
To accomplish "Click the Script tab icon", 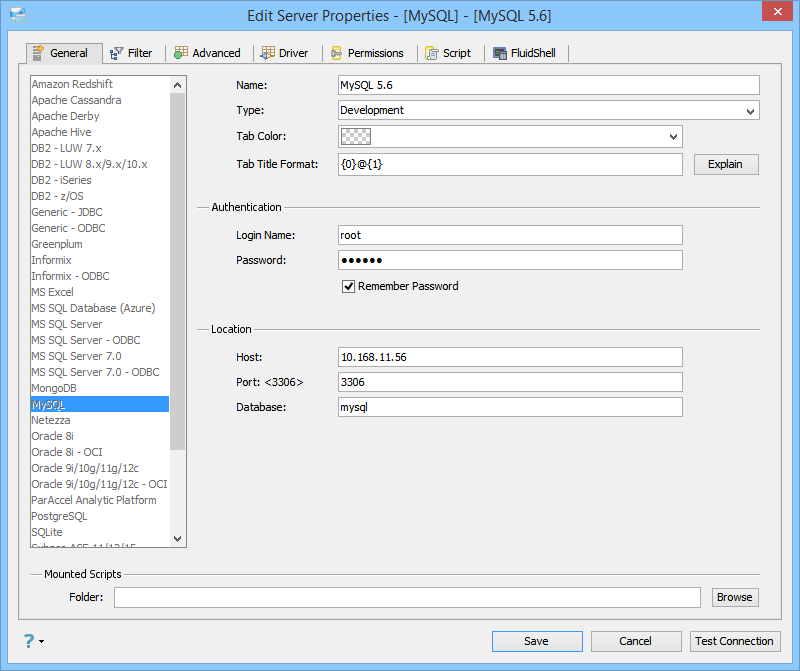I will [432, 53].
